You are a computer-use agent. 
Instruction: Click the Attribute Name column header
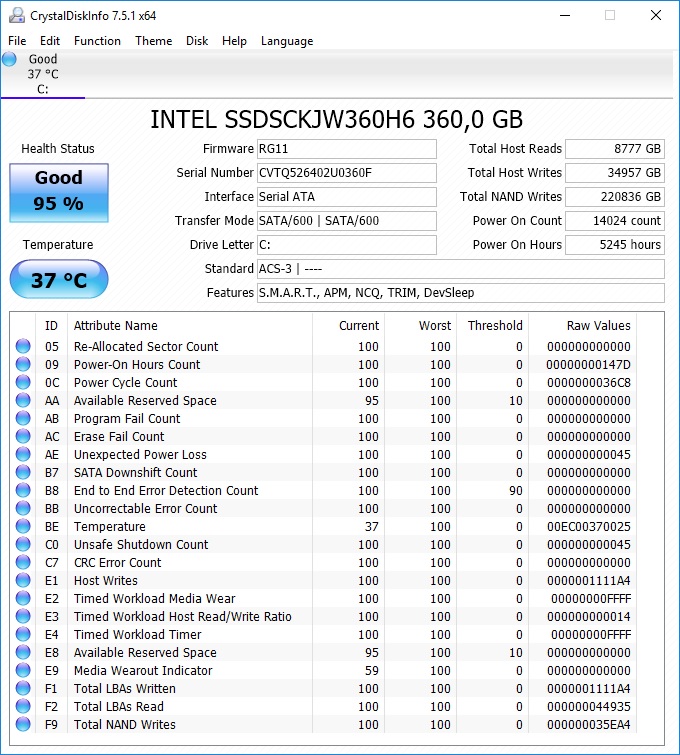190,326
